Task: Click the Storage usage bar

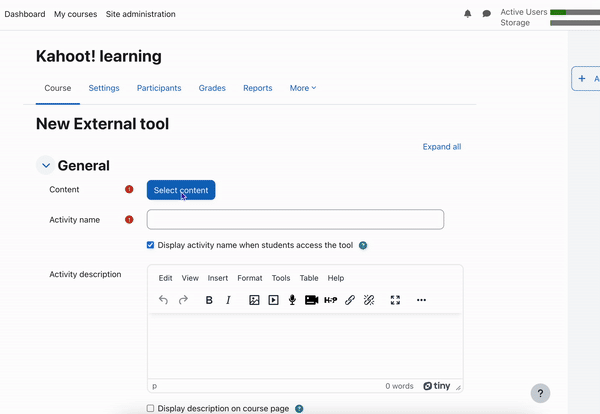Action: click(575, 23)
